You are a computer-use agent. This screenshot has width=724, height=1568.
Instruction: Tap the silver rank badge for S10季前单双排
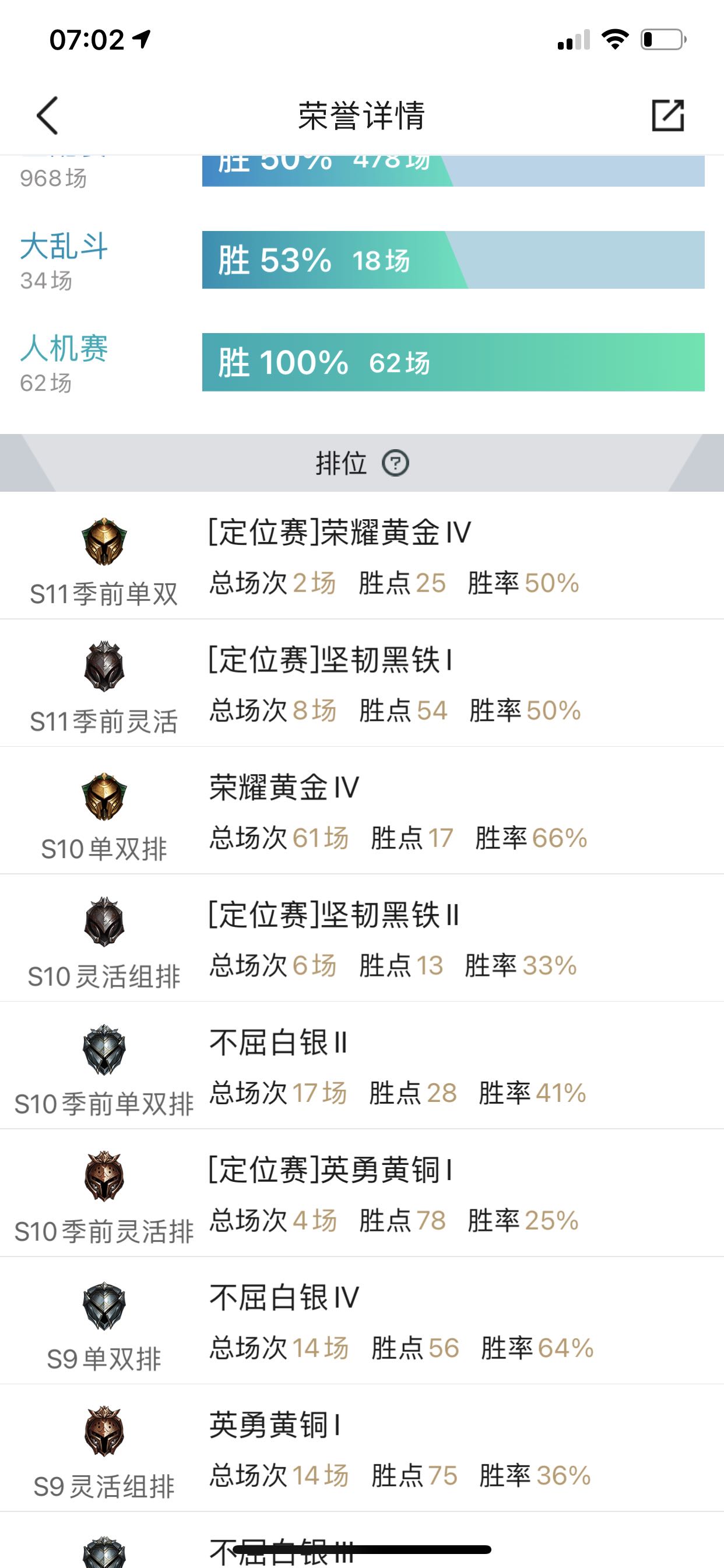(x=104, y=1049)
